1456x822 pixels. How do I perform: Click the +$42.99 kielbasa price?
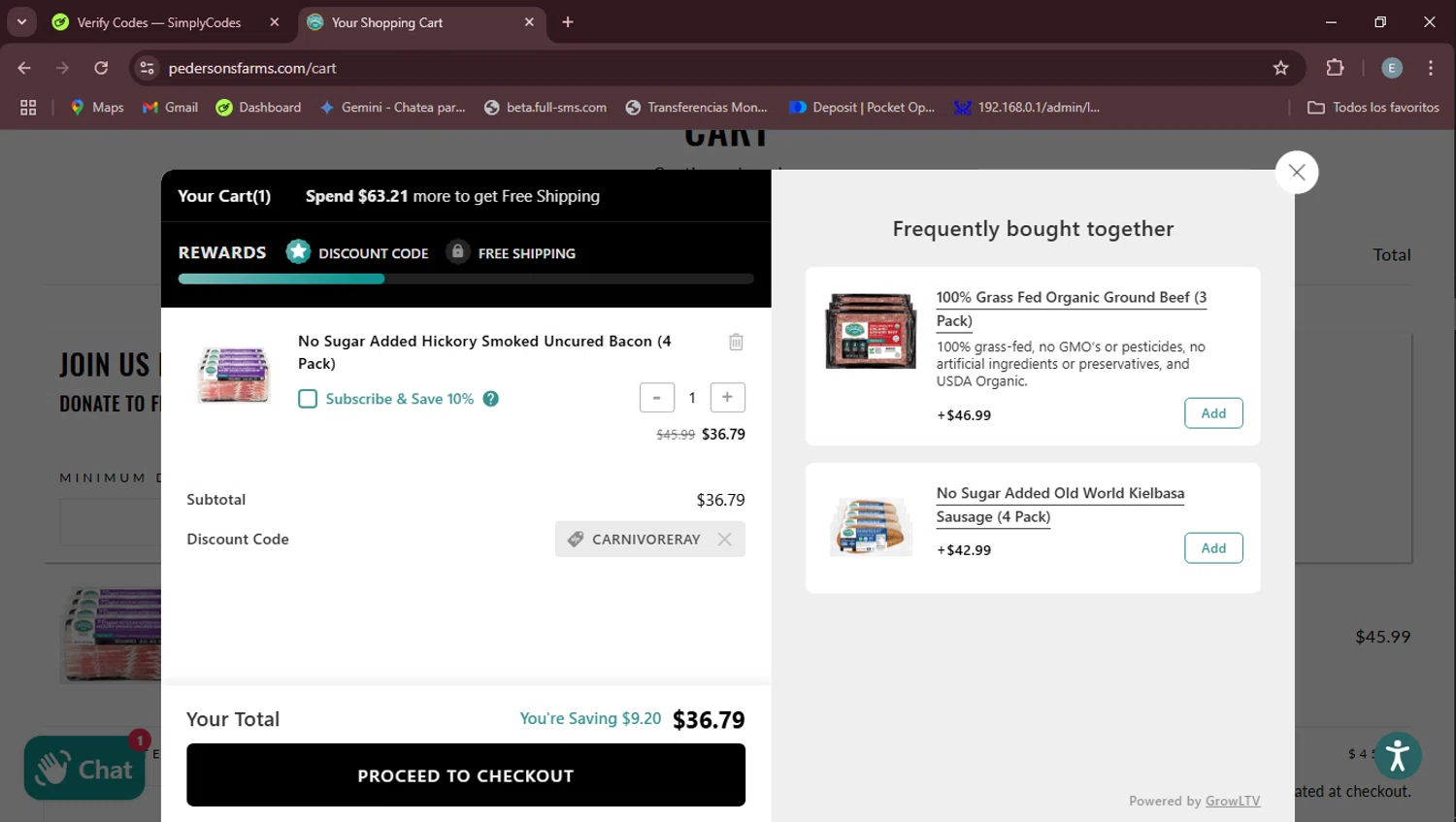pyautogui.click(x=964, y=550)
